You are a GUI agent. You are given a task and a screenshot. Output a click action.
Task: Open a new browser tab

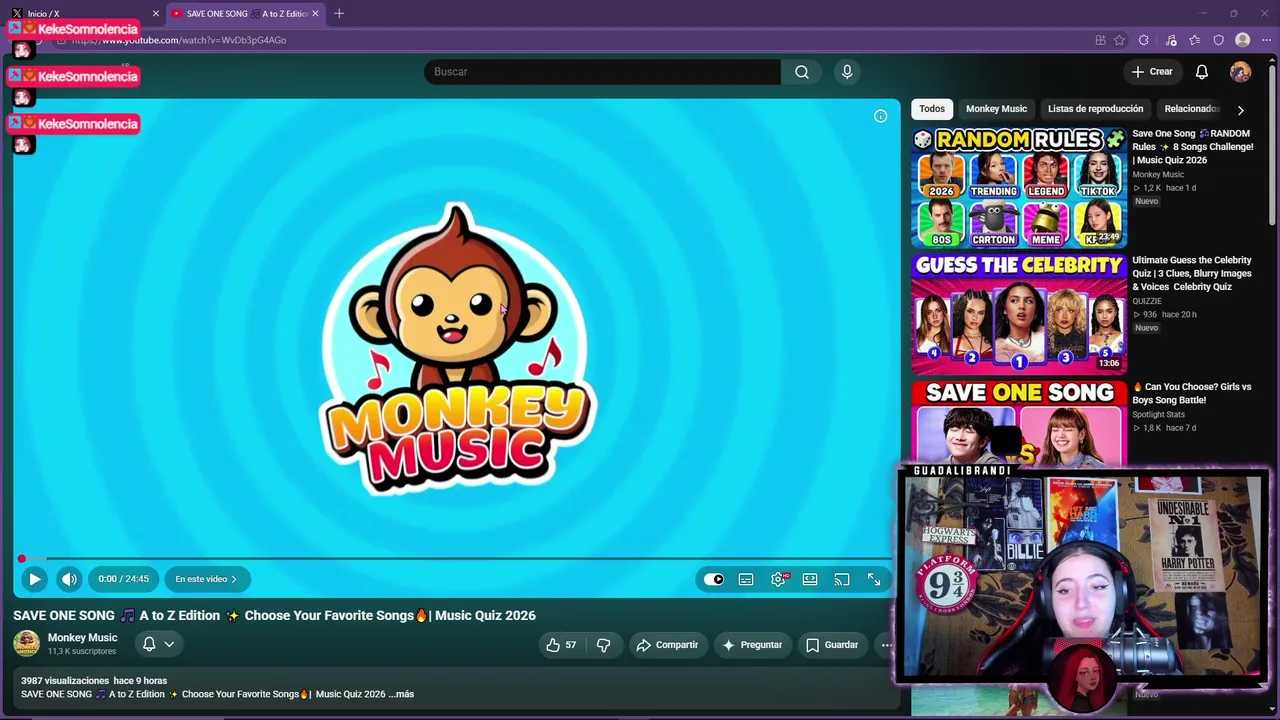coord(339,14)
